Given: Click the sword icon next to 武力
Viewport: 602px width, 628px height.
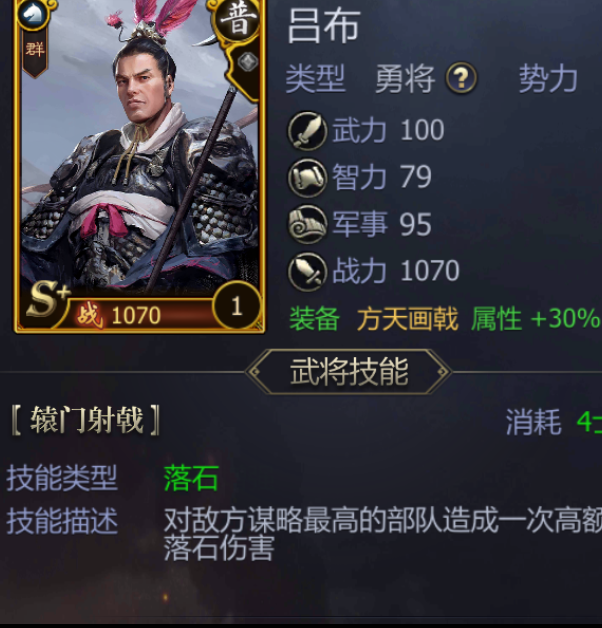Looking at the screenshot, I should (x=307, y=131).
